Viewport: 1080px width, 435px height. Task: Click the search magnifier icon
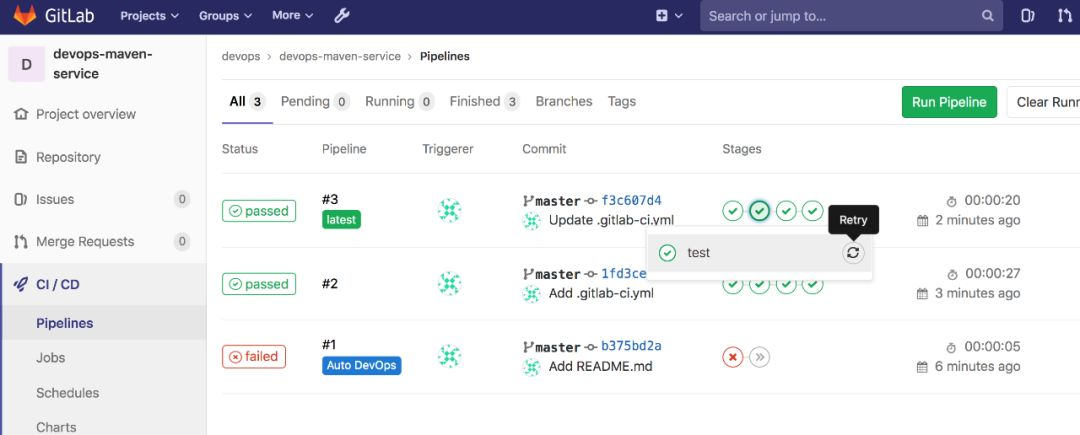(x=987, y=16)
